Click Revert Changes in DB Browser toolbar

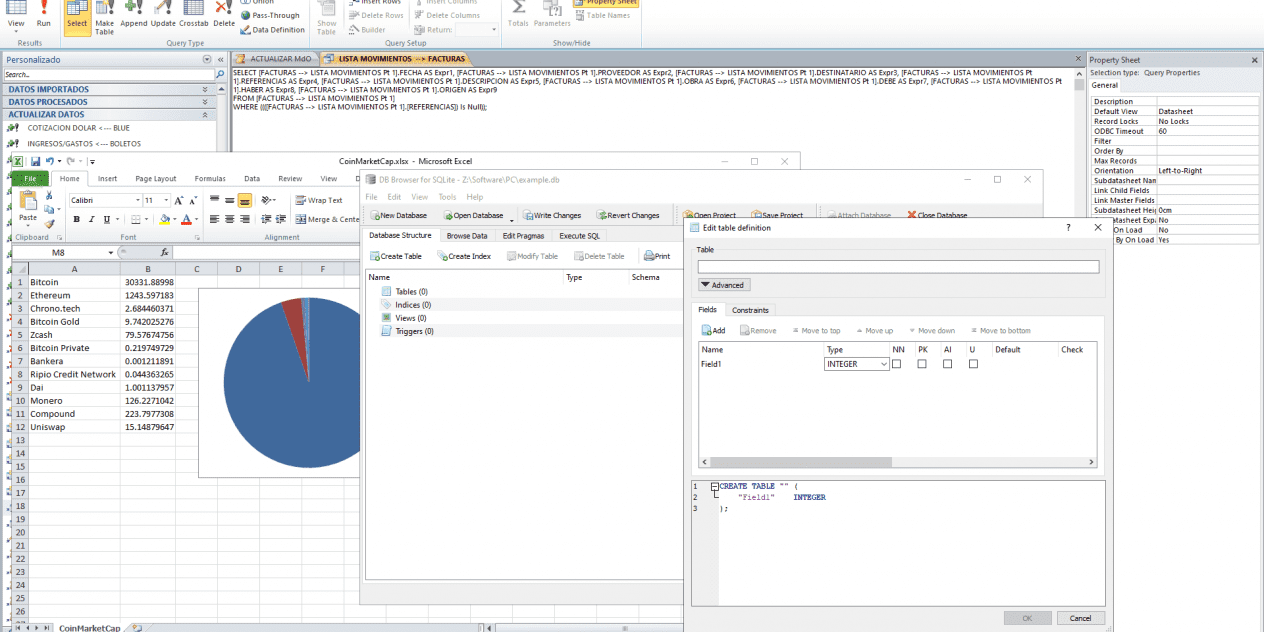click(x=628, y=215)
